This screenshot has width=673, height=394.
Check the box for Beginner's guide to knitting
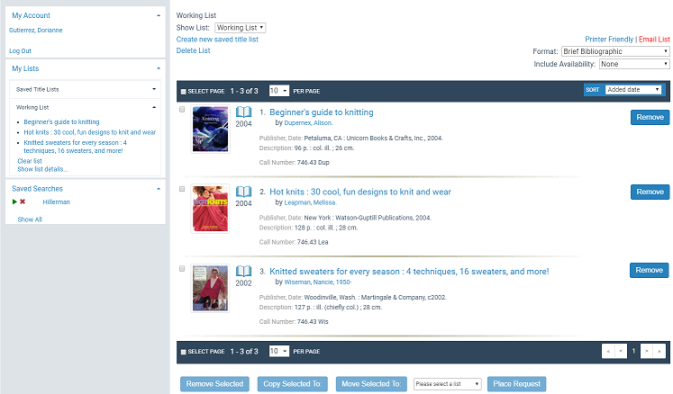[182, 109]
